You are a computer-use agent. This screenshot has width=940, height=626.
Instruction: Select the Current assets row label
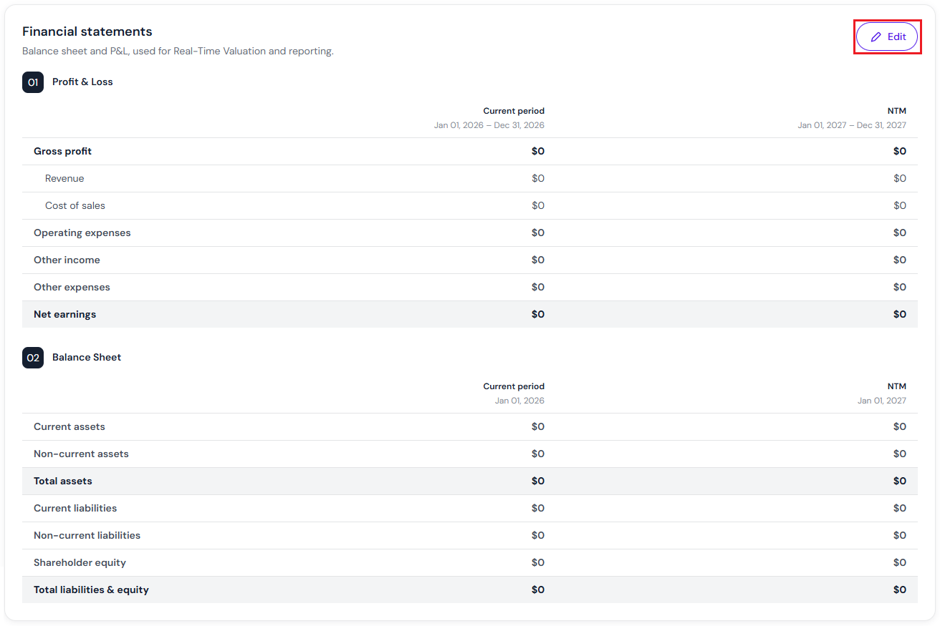click(x=69, y=426)
